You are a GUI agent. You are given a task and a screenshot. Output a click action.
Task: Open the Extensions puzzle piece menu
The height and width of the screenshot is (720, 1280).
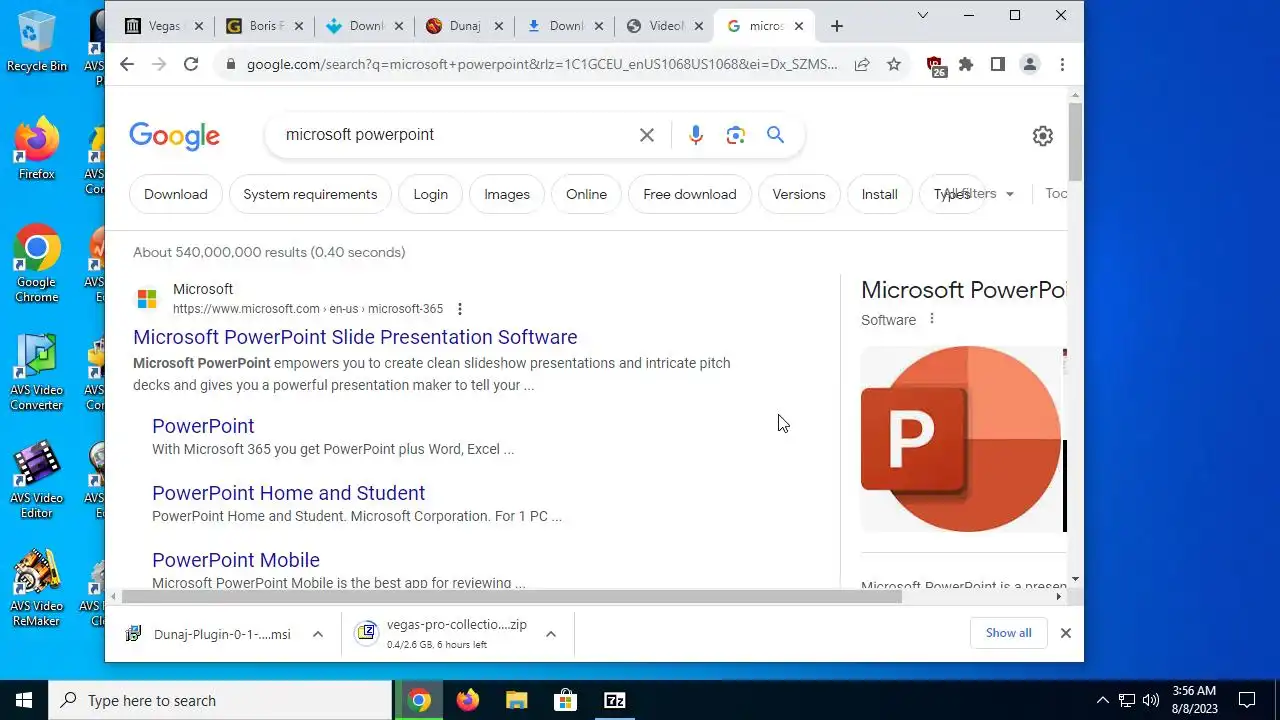pos(966,64)
